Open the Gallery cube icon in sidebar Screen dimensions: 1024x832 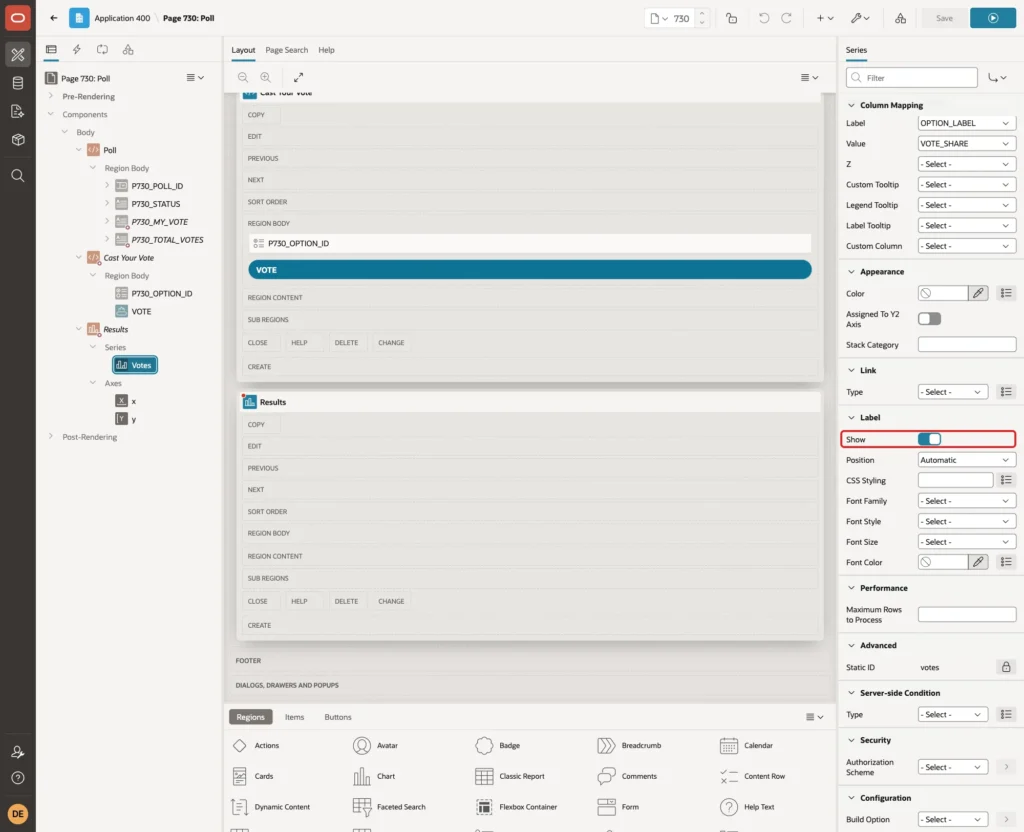pyautogui.click(x=18, y=140)
